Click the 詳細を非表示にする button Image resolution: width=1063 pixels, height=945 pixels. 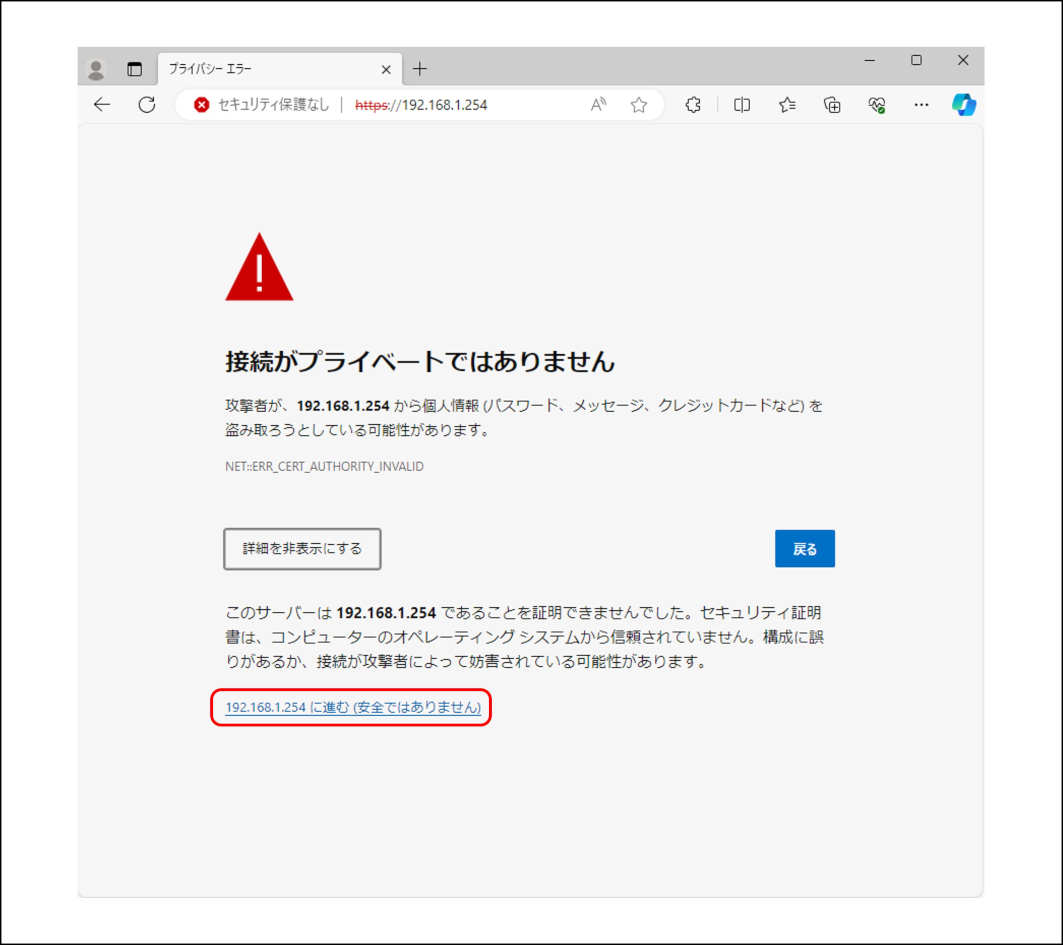pos(302,548)
